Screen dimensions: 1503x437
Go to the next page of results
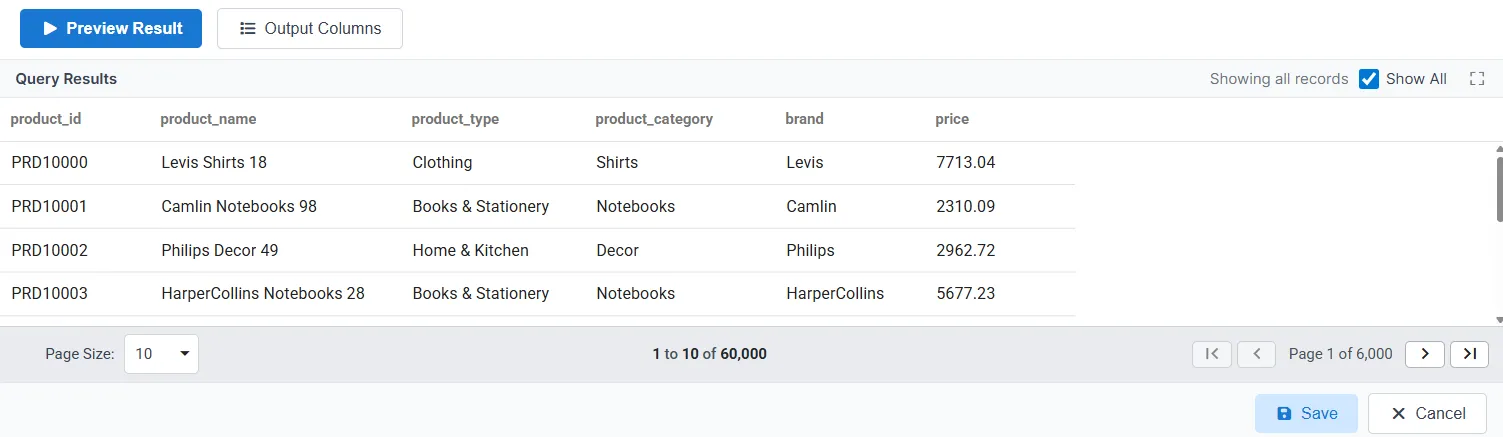pos(1424,354)
